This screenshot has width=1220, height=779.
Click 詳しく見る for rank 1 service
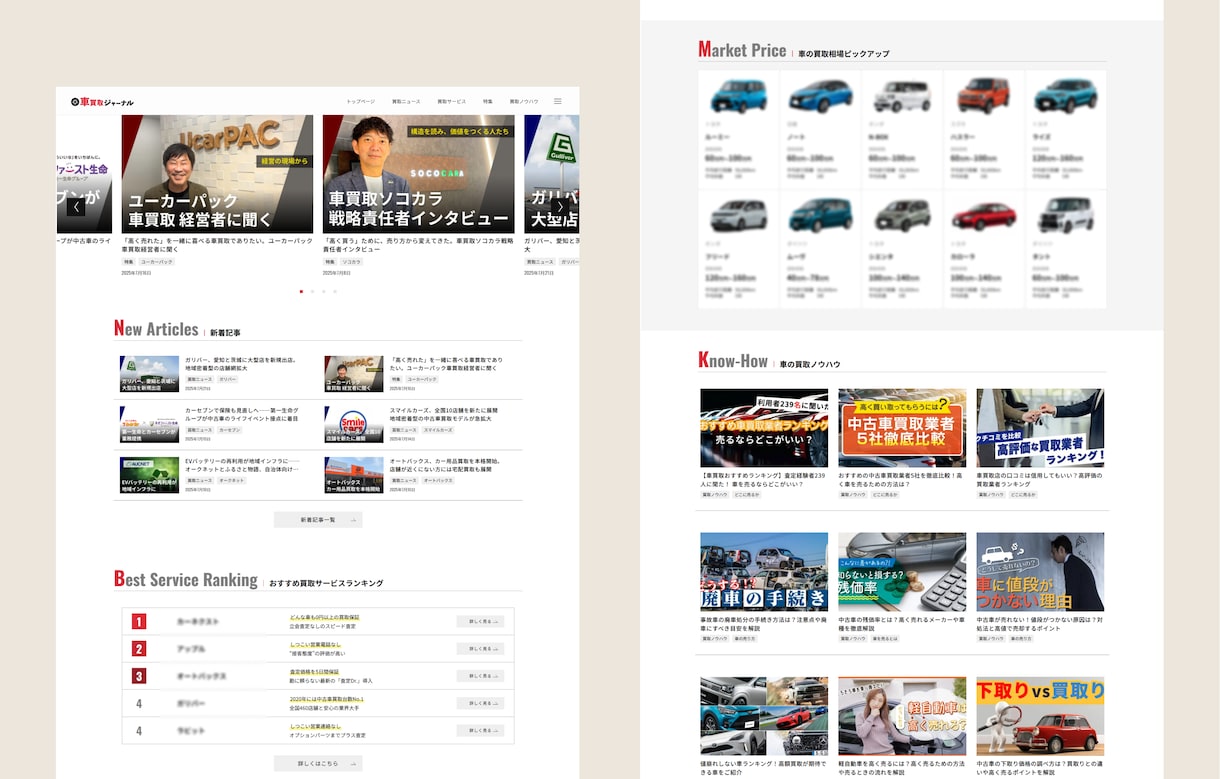[480, 621]
